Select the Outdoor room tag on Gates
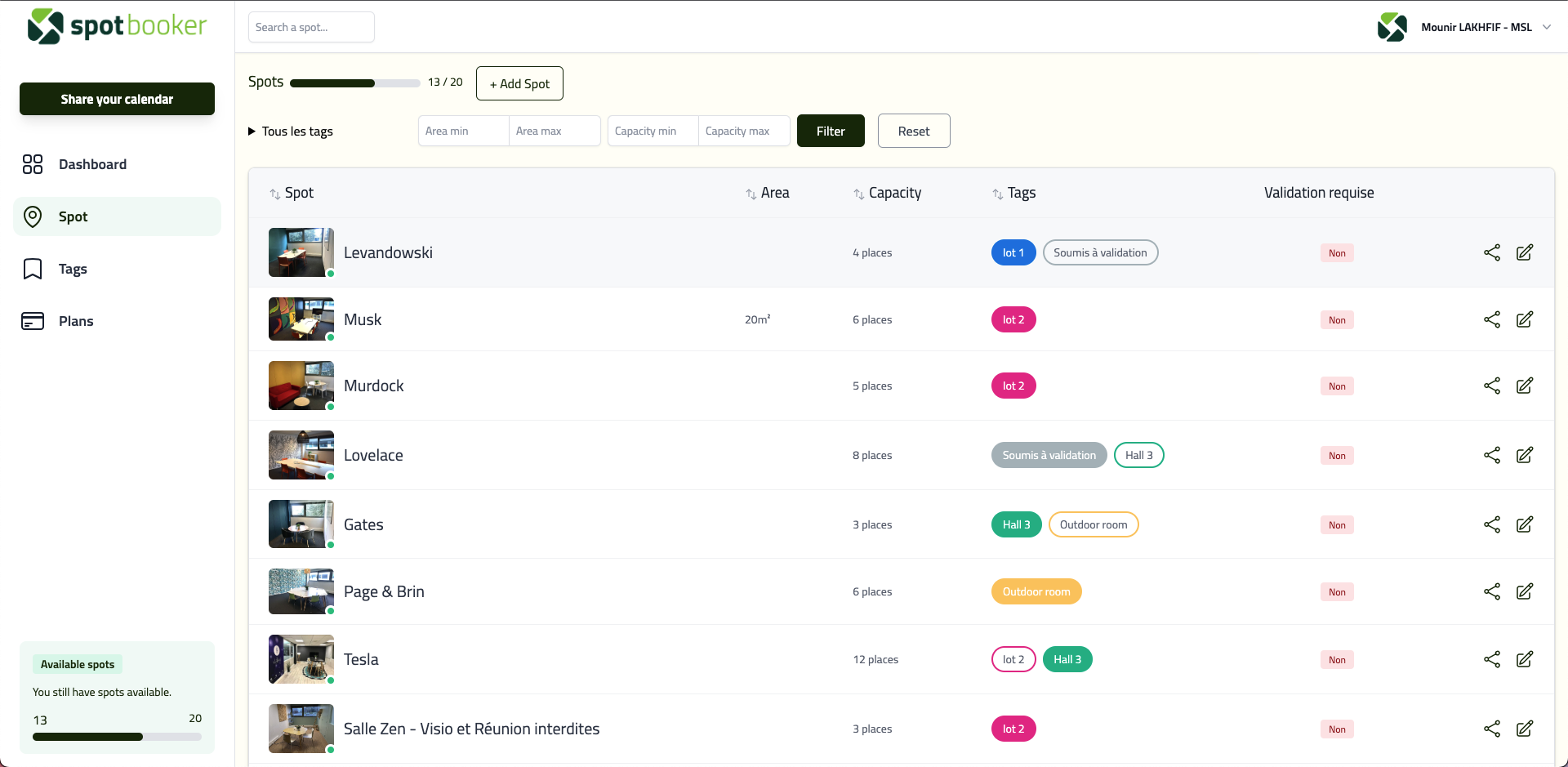1568x767 pixels. tap(1094, 524)
